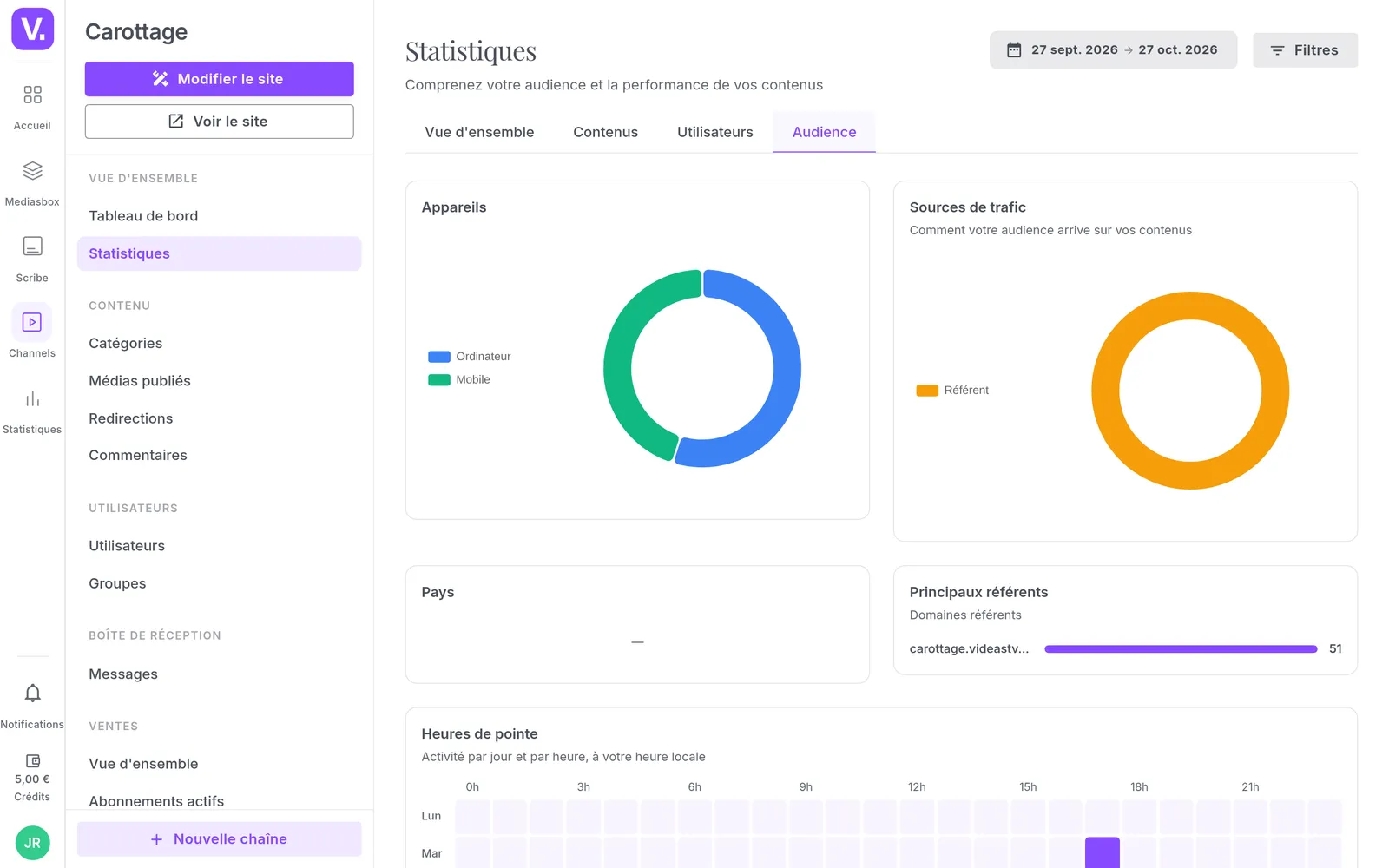This screenshot has height=868, width=1389.
Task: Toggle Ordinateur legend in Appareils chart
Action: tap(470, 357)
